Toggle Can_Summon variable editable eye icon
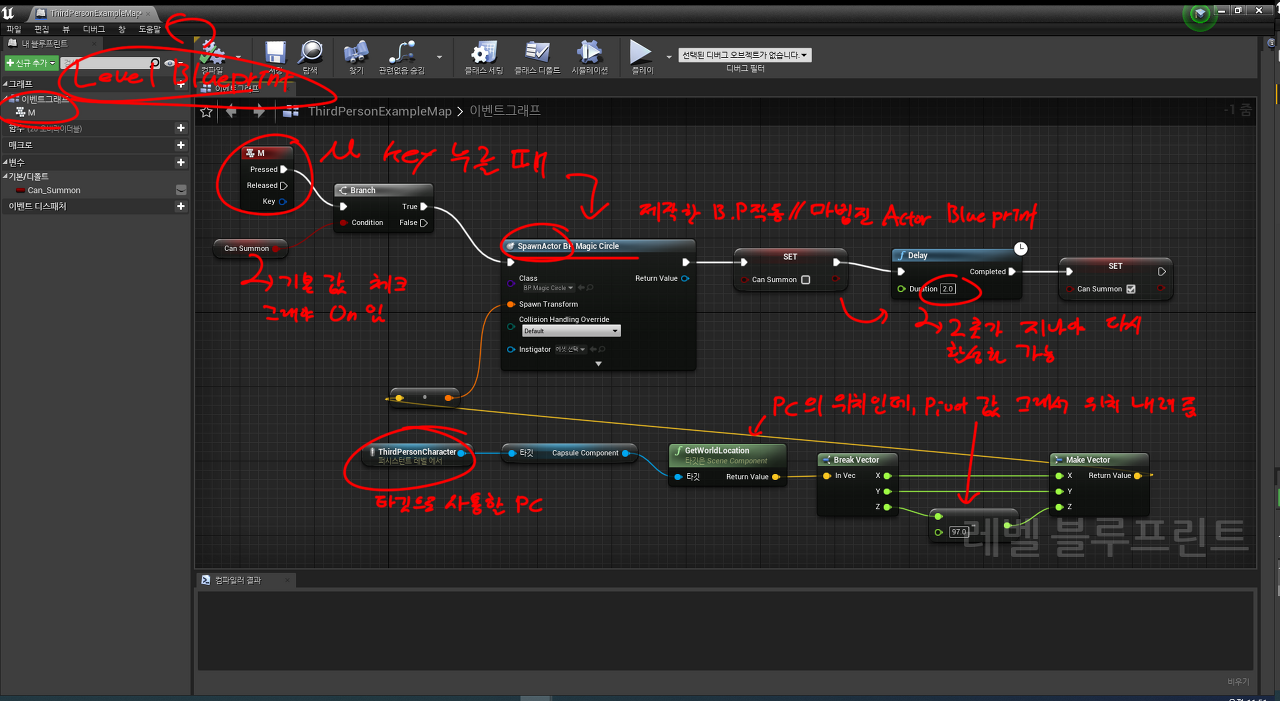 point(181,190)
